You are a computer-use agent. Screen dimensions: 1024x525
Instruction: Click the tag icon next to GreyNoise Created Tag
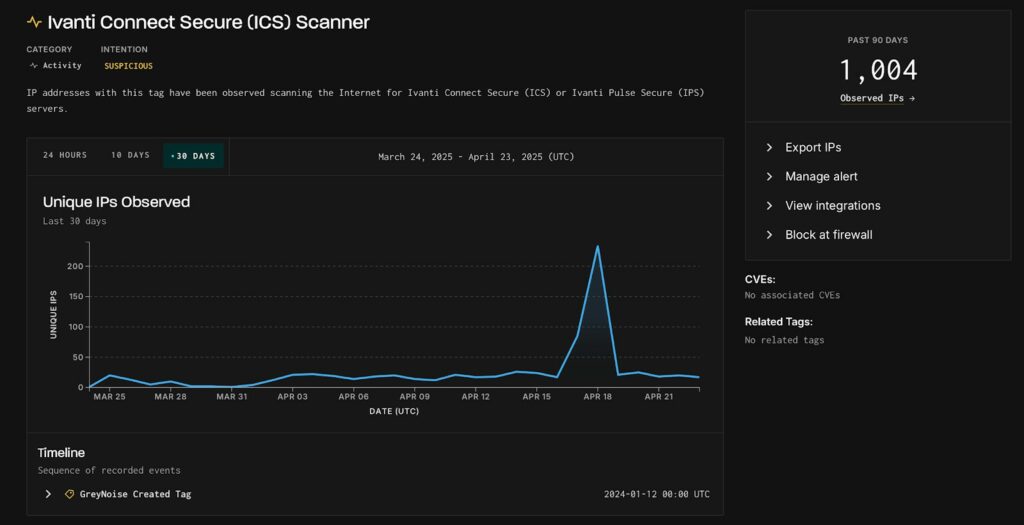69,494
